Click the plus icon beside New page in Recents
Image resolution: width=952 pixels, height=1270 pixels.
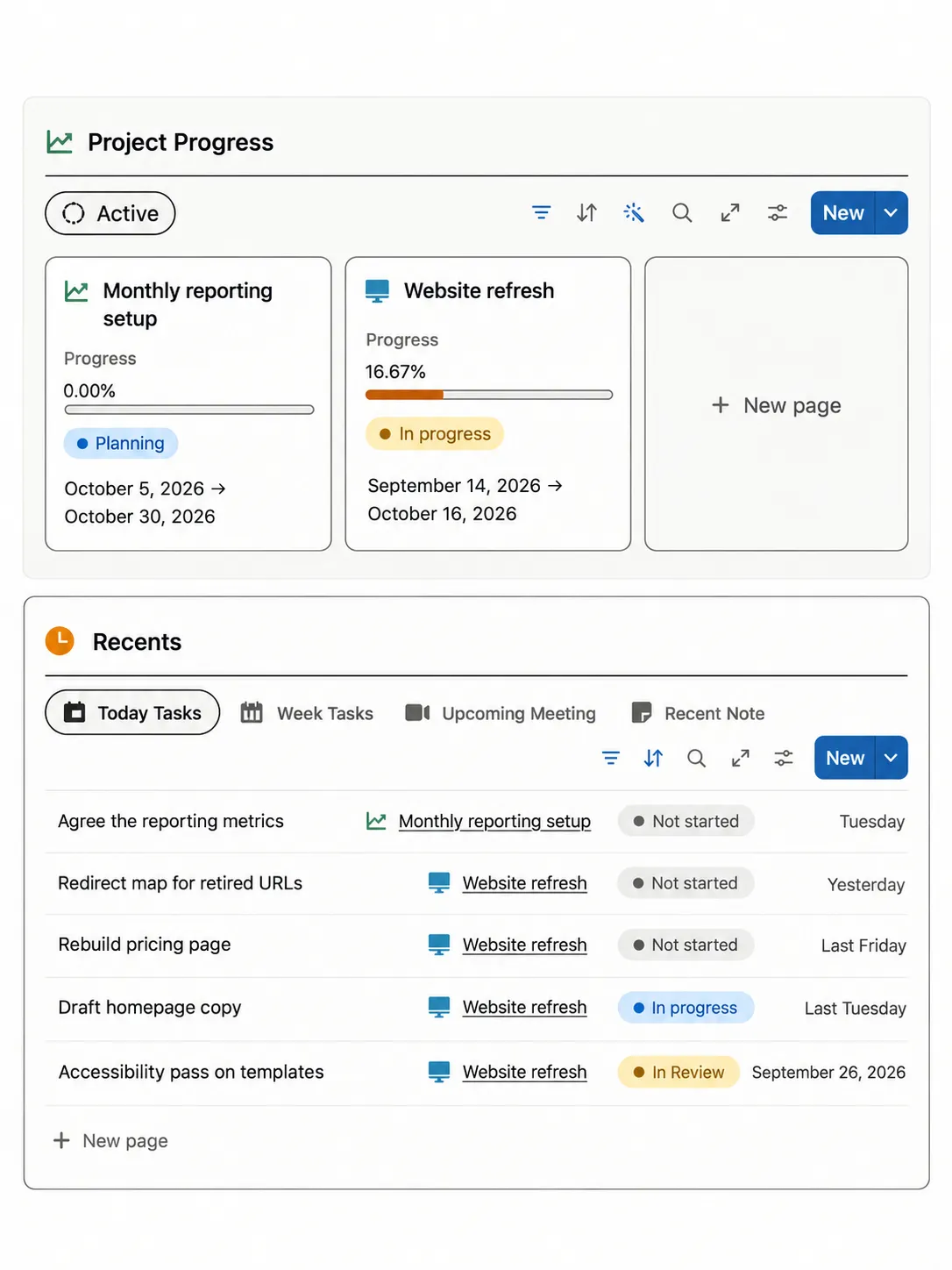61,1140
